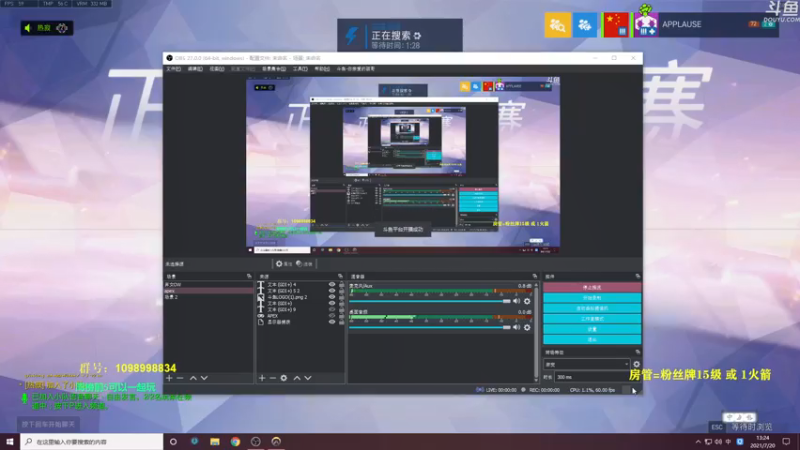Open Chrome from the taskbar
This screenshot has width=800, height=450.
[x=235, y=442]
